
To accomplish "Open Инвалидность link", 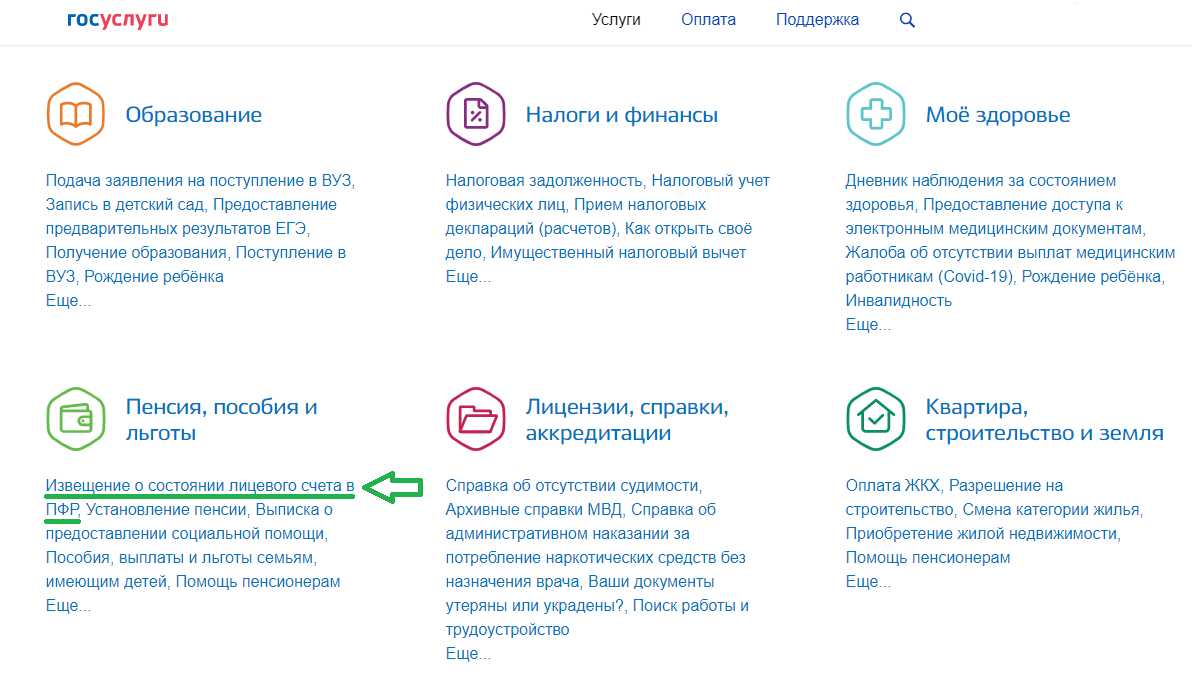I will coord(899,300).
